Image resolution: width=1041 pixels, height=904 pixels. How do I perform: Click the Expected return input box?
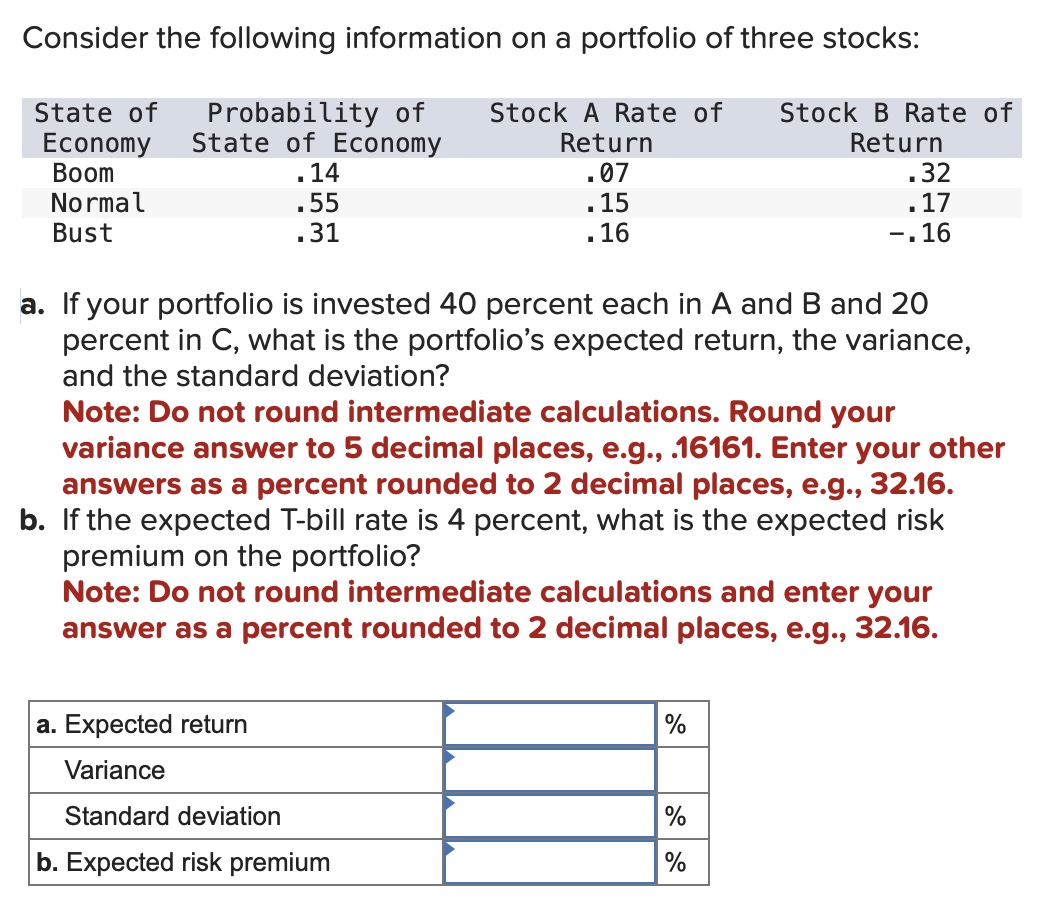point(550,724)
